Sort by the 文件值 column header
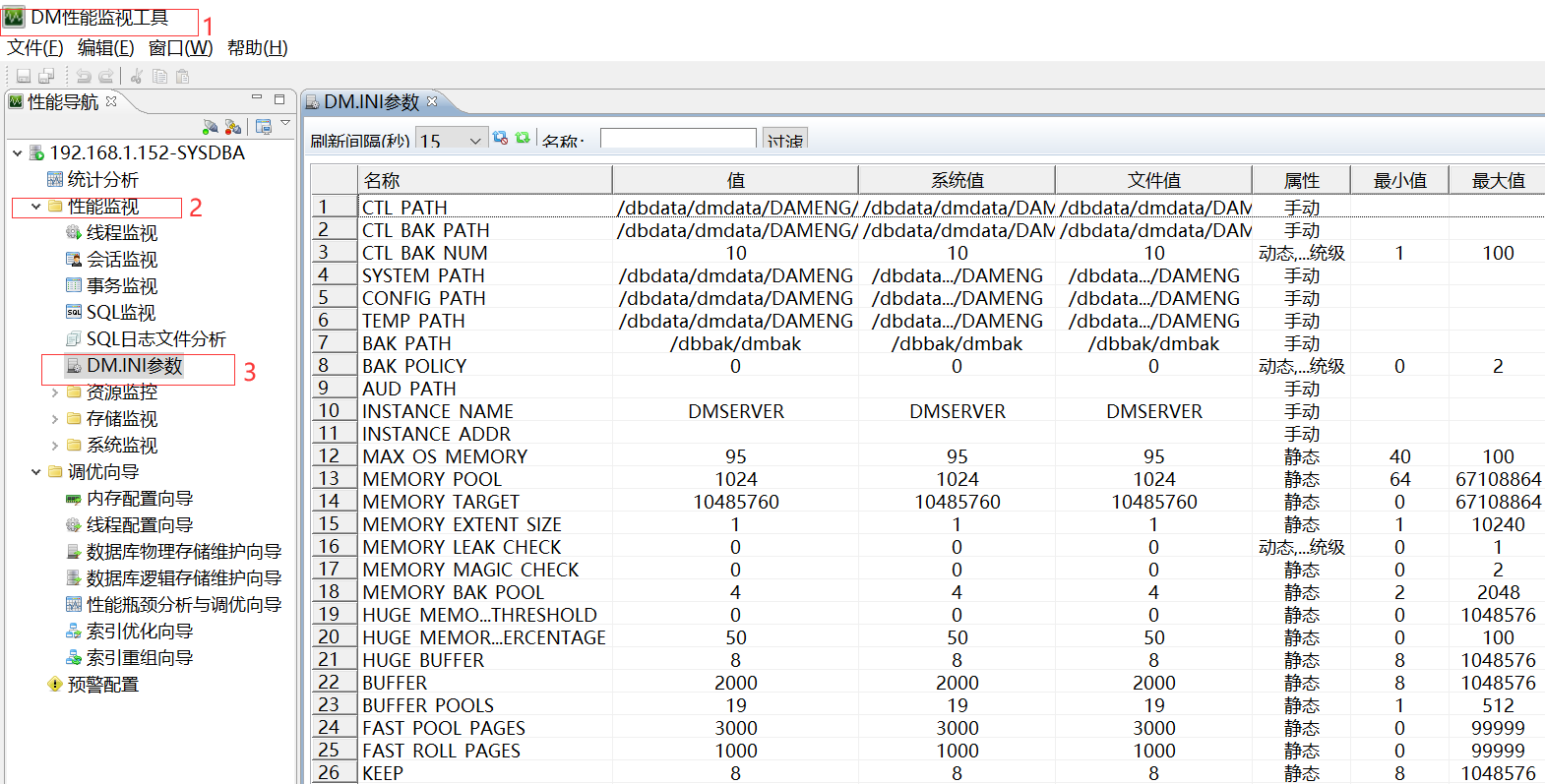 [x=1153, y=180]
